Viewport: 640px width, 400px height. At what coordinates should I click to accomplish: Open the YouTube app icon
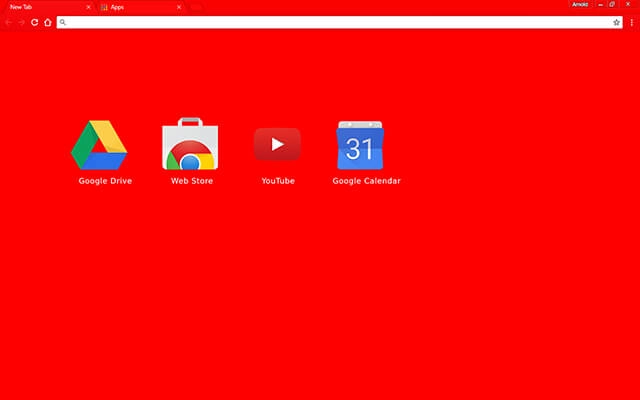click(278, 144)
